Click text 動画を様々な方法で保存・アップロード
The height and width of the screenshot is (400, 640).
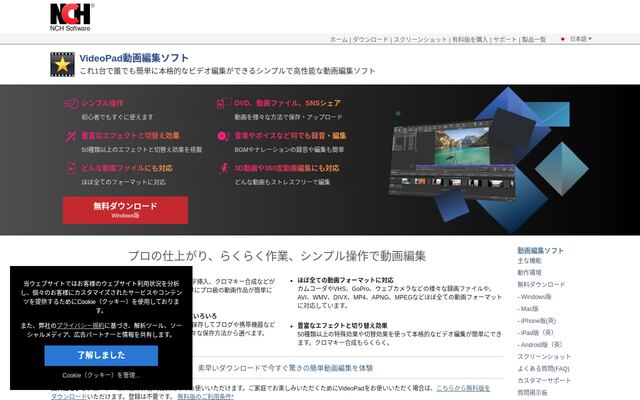pyautogui.click(x=289, y=117)
